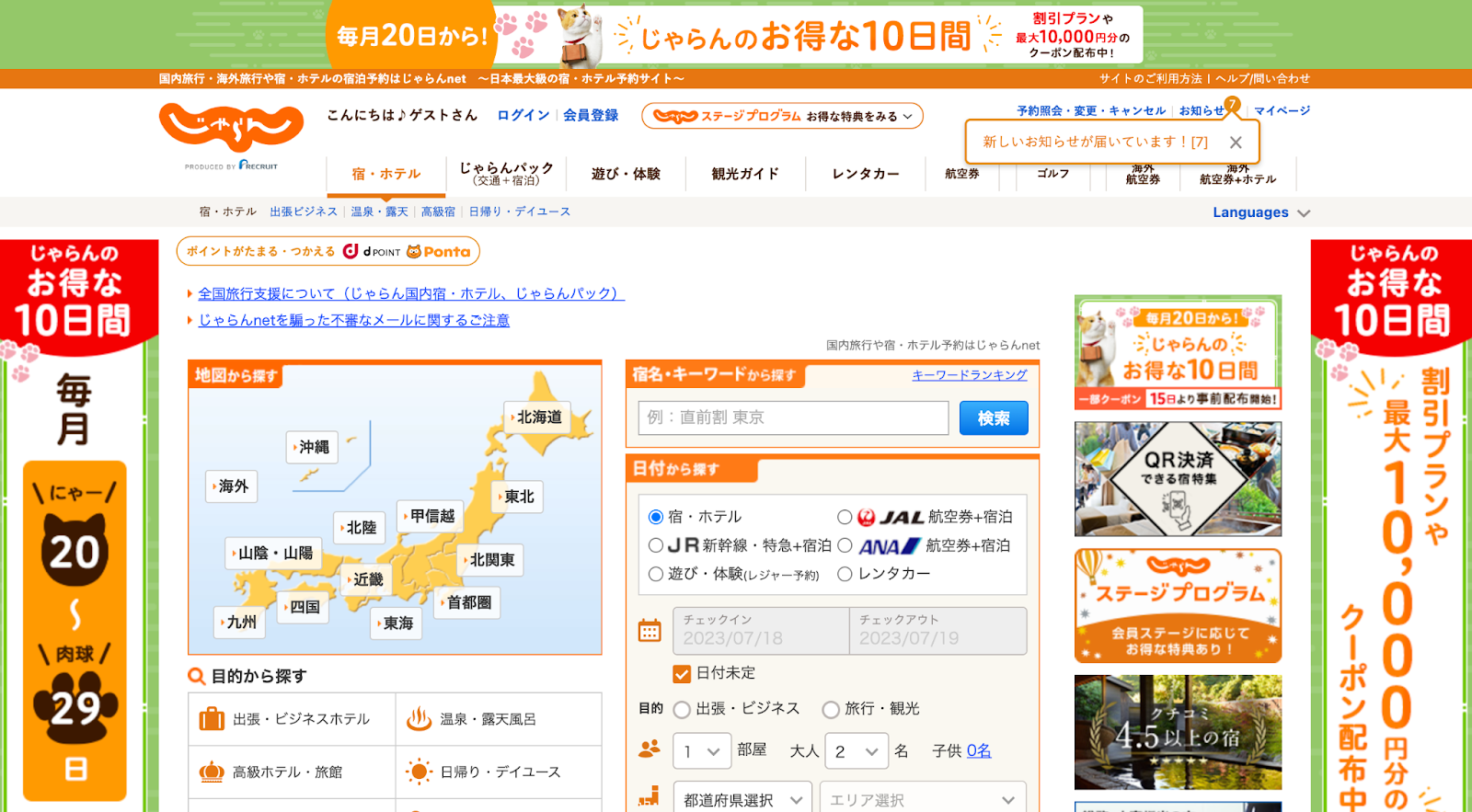
Task: Click the Ponta logo
Action: (x=439, y=251)
